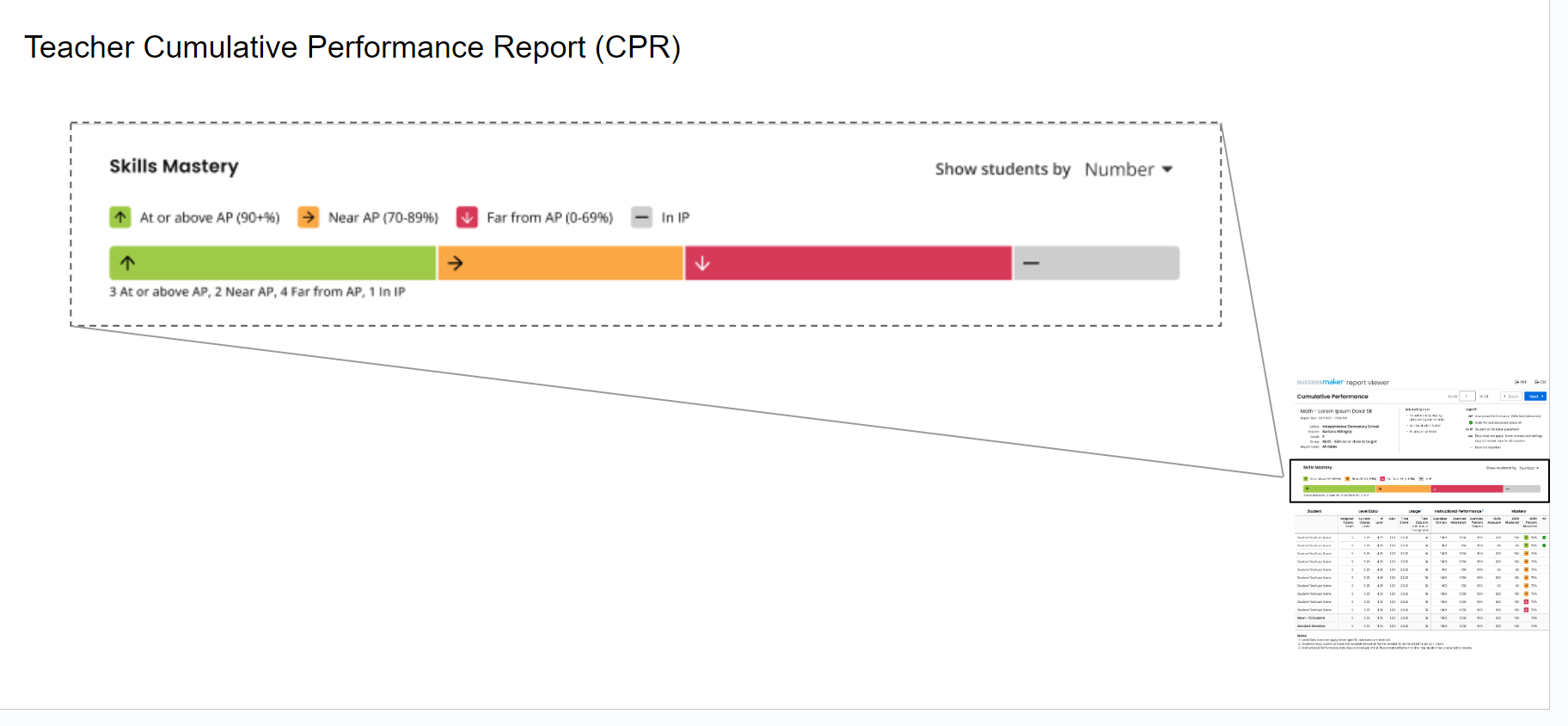Click the red down-arrow Far from AP legend icon
Image resolution: width=1568 pixels, height=726 pixels.
click(467, 218)
